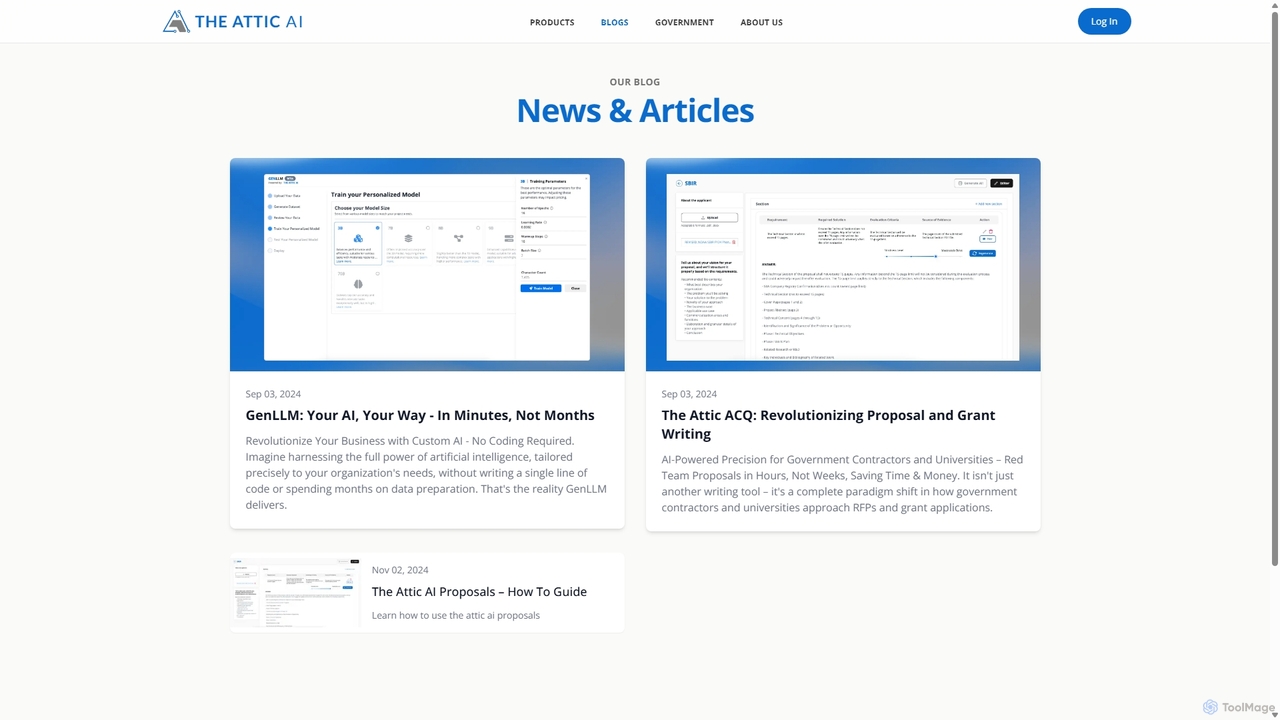The width and height of the screenshot is (1280, 720).
Task: Click The Attic AI logo icon
Action: click(176, 21)
